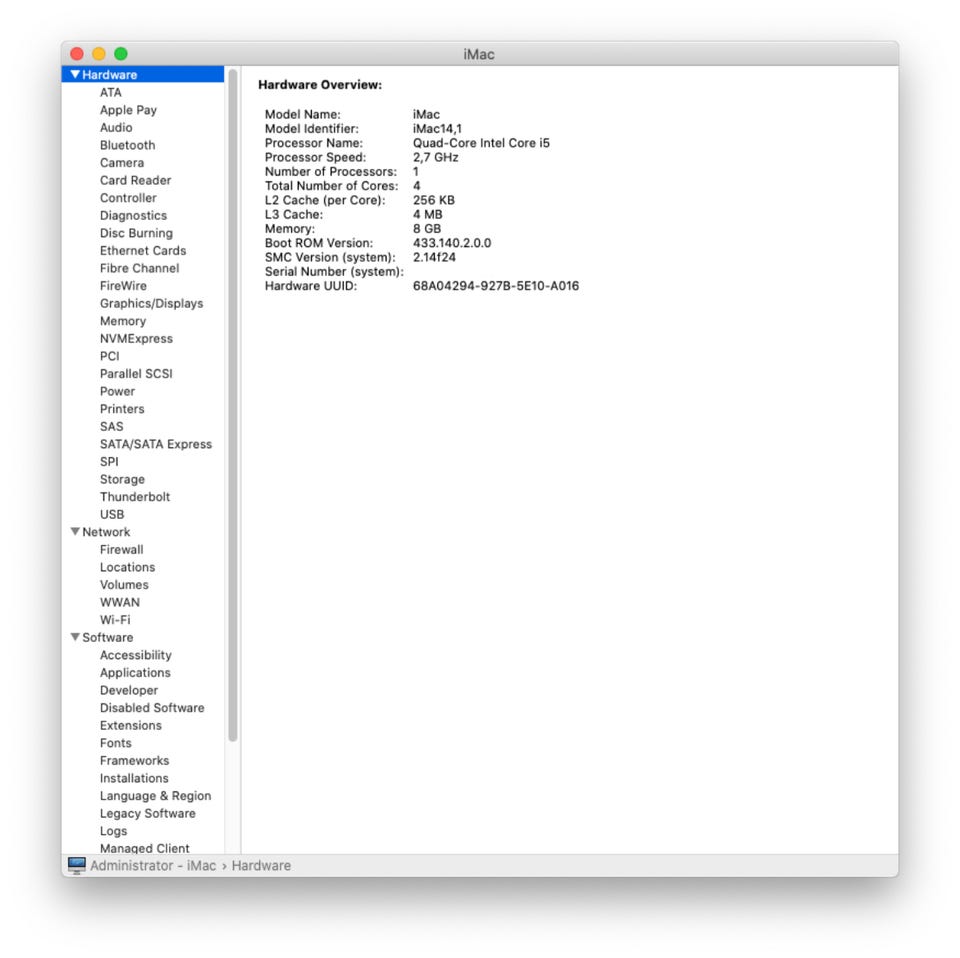Select Parallel SCSI
This screenshot has width=960, height=958.
click(136, 374)
